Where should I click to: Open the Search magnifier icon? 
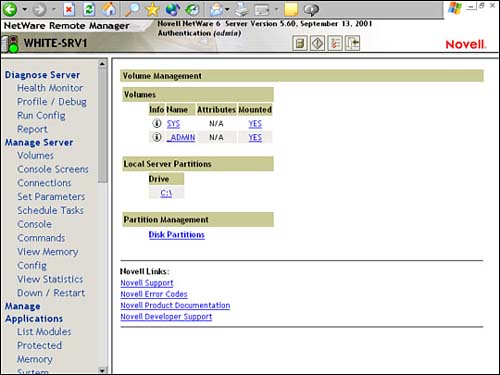coord(132,9)
